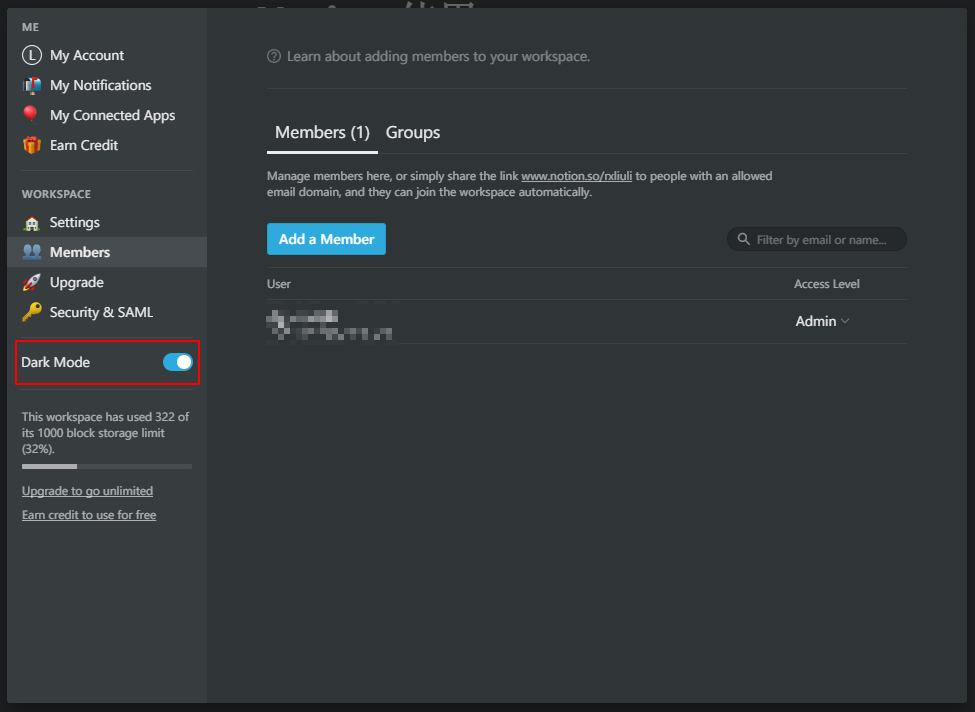Click the Add a Member button
Viewport: 975px width, 712px height.
pyautogui.click(x=326, y=239)
